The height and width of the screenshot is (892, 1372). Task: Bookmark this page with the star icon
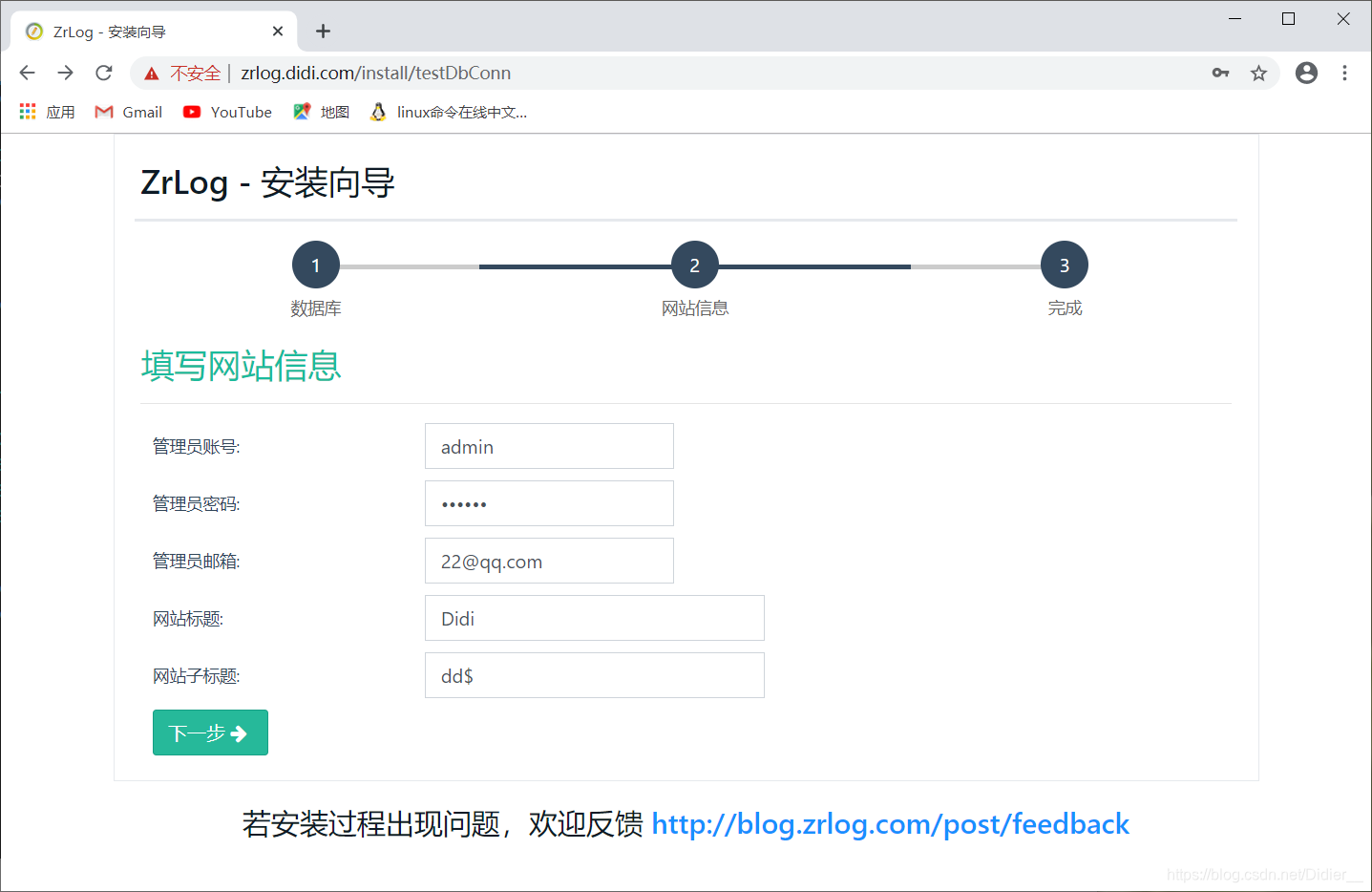tap(1258, 73)
